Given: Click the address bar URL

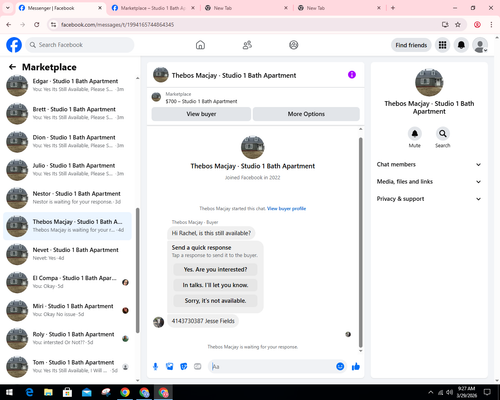Looking at the screenshot, I should pos(117,25).
